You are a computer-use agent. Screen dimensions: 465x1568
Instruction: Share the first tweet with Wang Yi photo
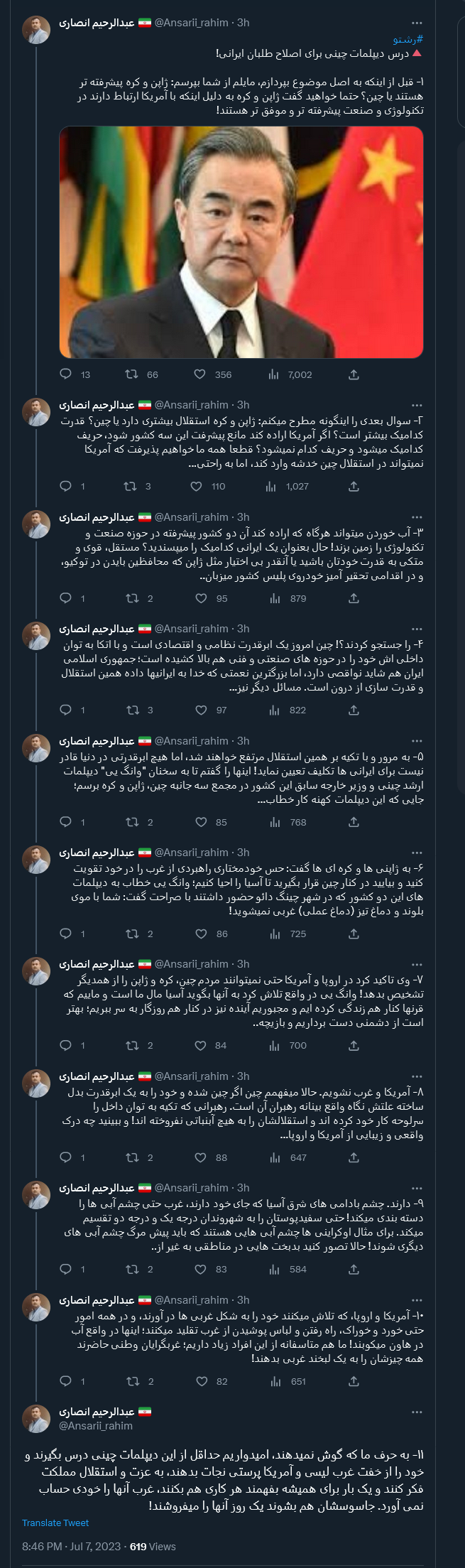(354, 374)
